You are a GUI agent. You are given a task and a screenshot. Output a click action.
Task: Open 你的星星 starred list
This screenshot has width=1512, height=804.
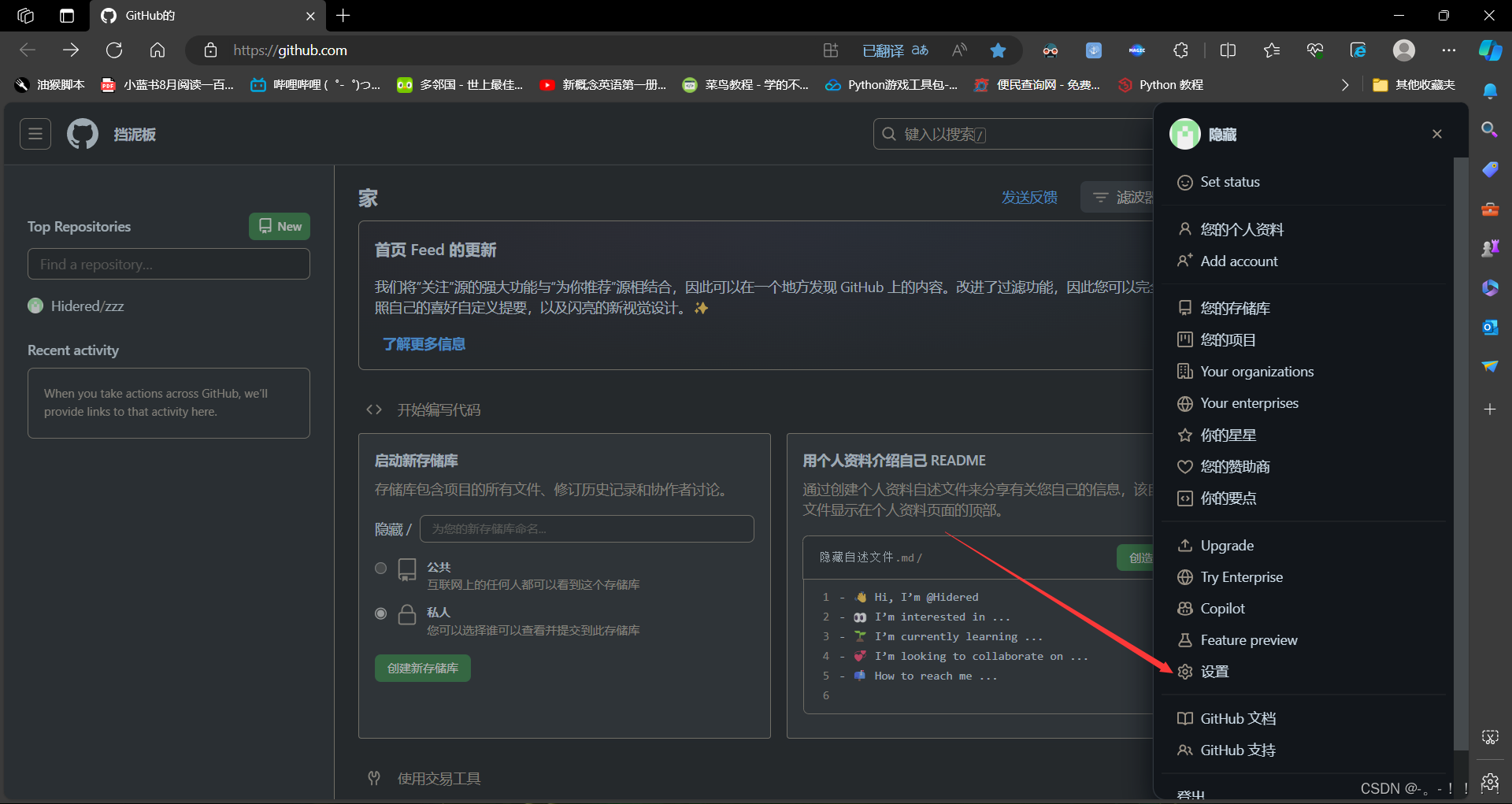[x=1304, y=435]
